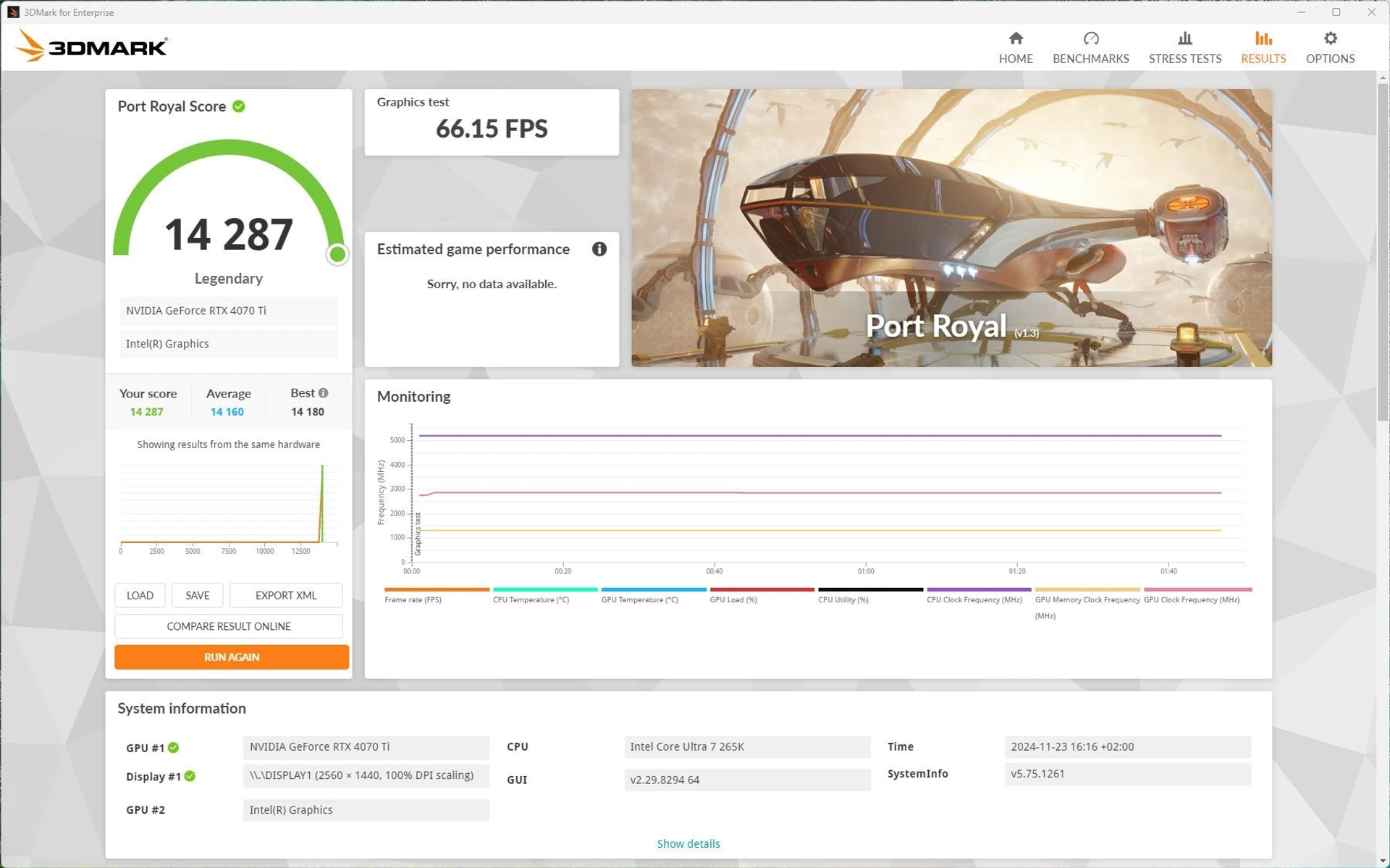
Task: Click the SystemInfo version v5.75.1261
Action: (x=1128, y=773)
